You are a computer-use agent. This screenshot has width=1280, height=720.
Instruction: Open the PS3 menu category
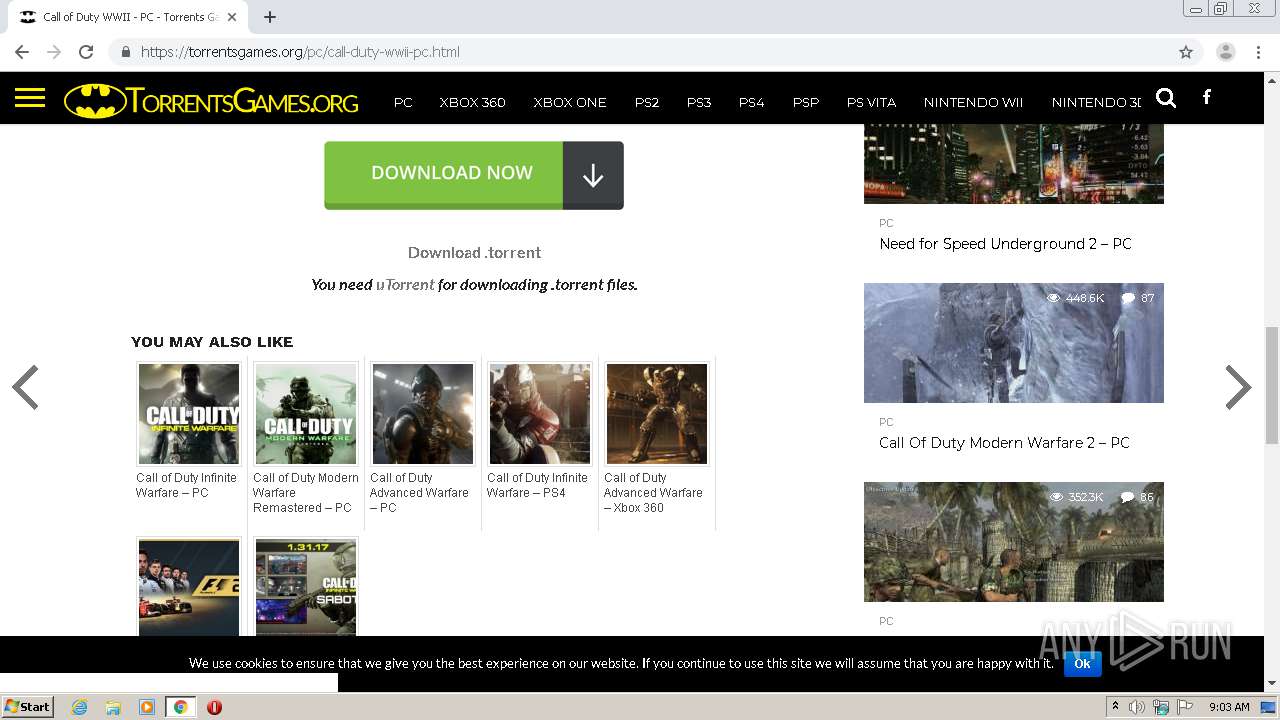pyautogui.click(x=699, y=102)
